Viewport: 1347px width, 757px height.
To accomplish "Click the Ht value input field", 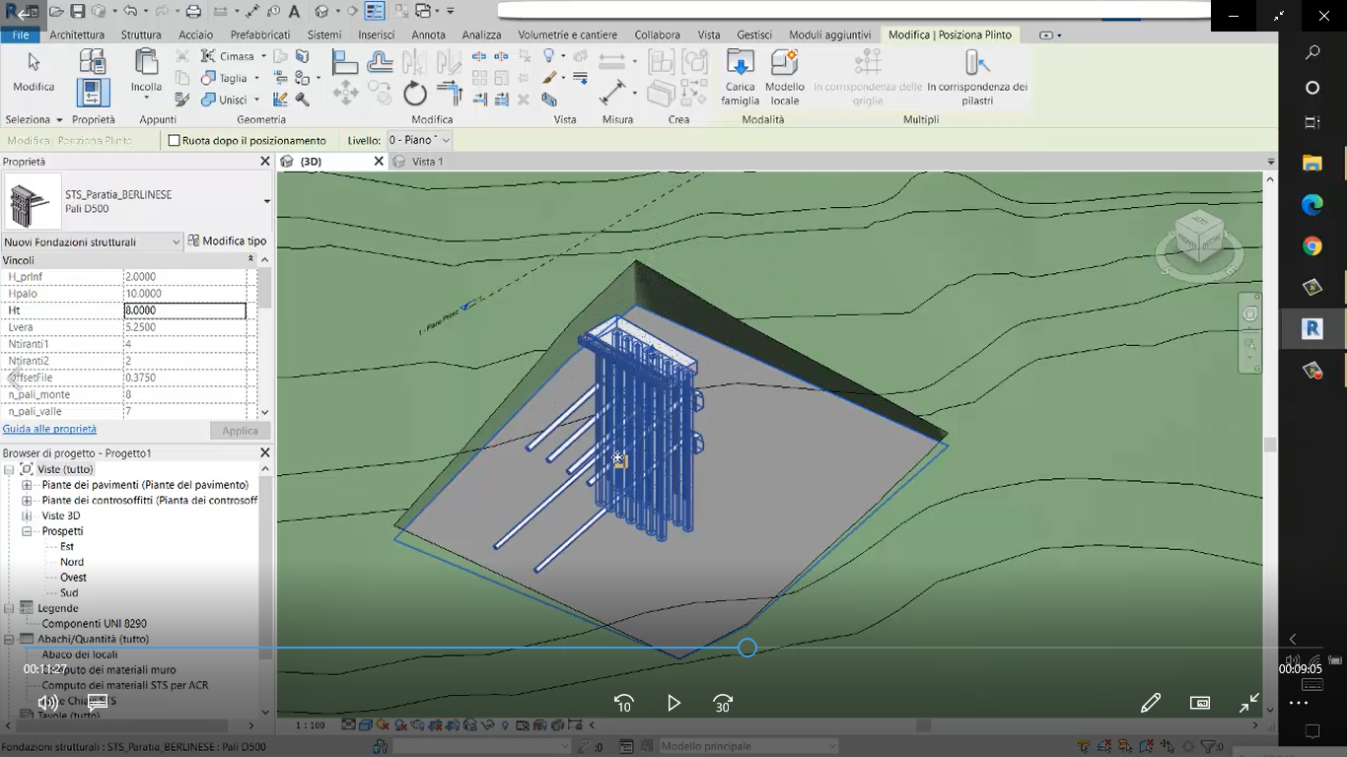I will [185, 311].
